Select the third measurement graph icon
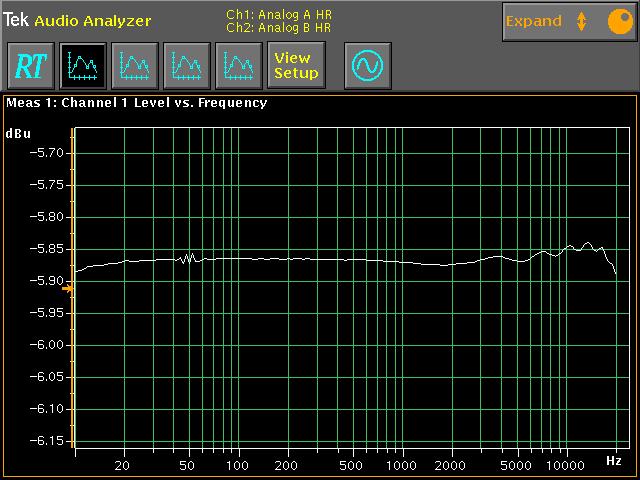 pos(185,66)
